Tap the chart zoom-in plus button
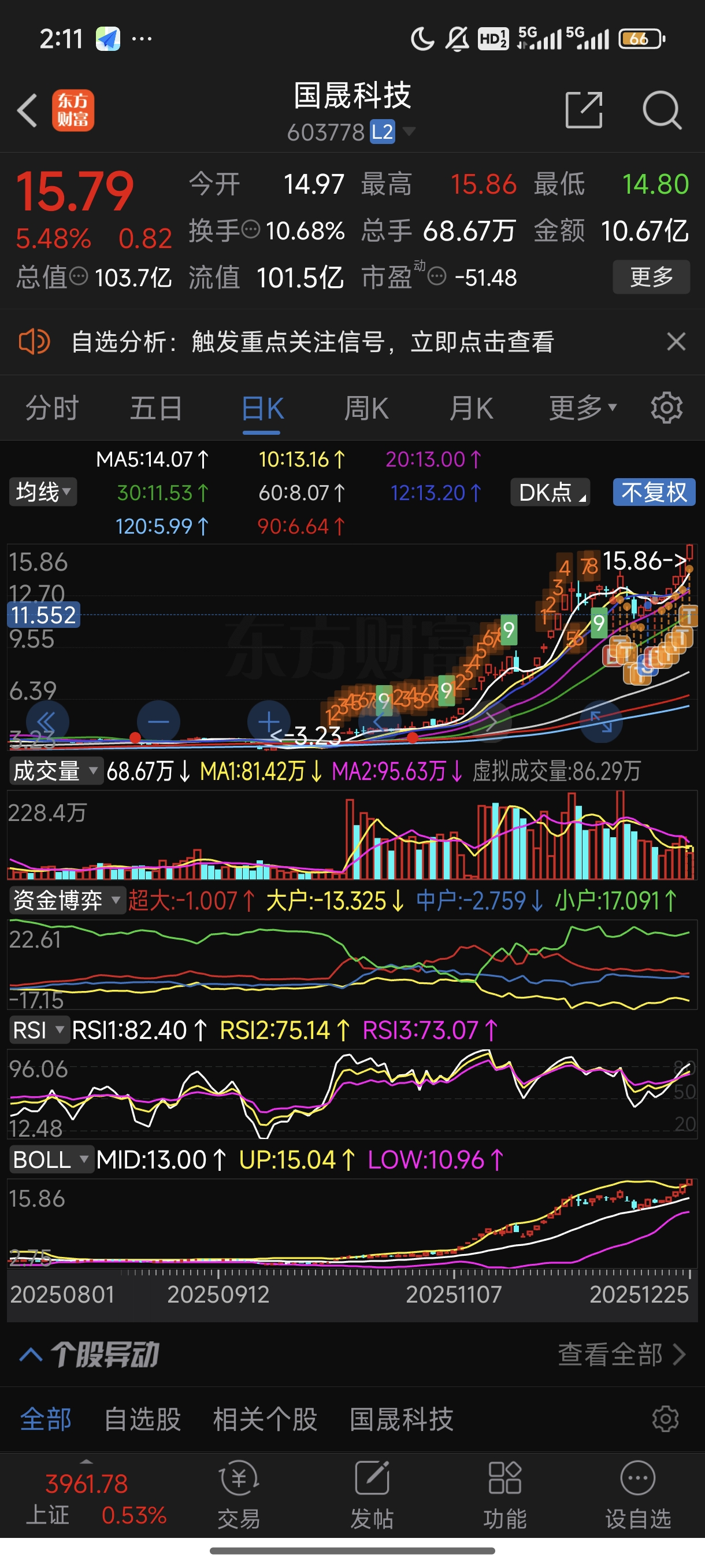 (x=269, y=722)
